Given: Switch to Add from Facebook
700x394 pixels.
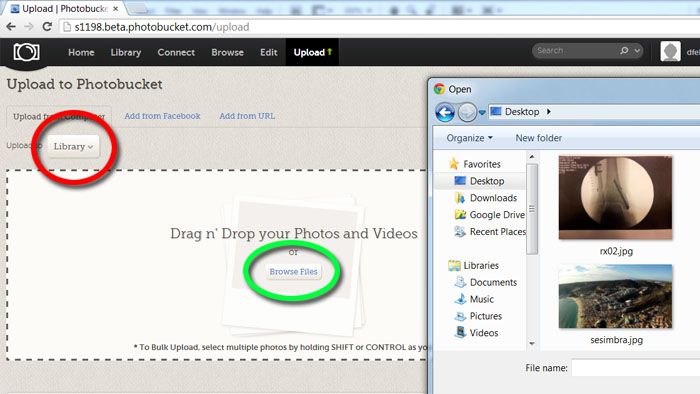Looking at the screenshot, I should click(162, 116).
